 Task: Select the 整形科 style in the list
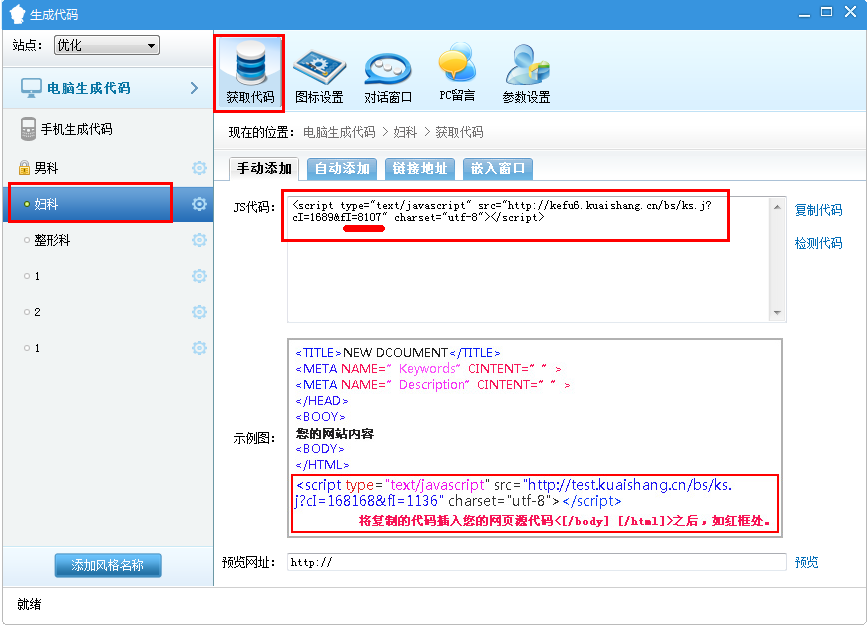[x=52, y=241]
